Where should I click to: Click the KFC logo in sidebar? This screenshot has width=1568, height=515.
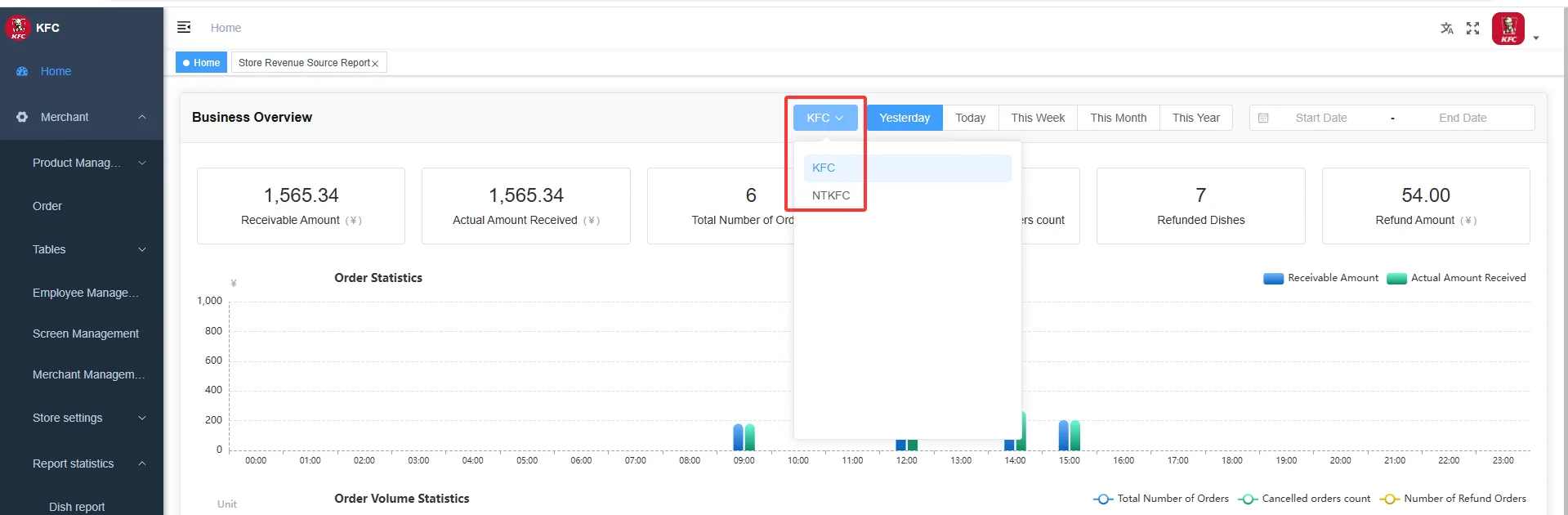tap(18, 28)
